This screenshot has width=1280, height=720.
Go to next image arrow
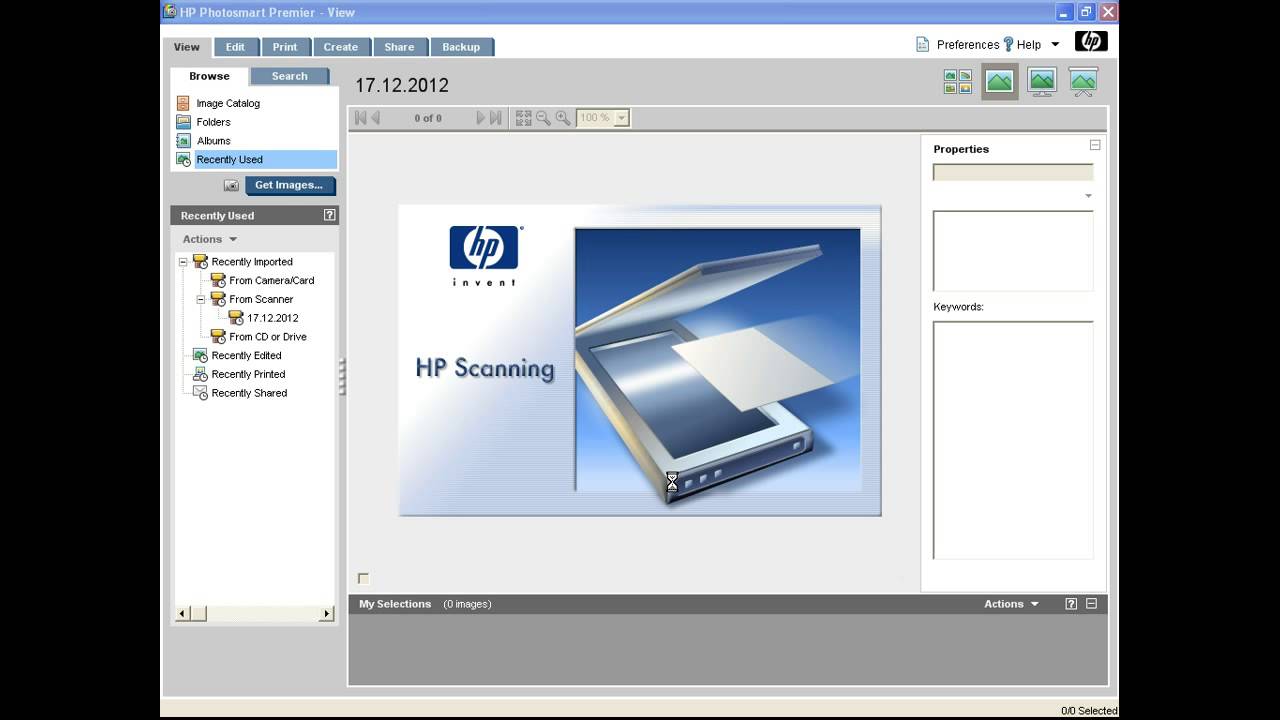pyautogui.click(x=481, y=118)
